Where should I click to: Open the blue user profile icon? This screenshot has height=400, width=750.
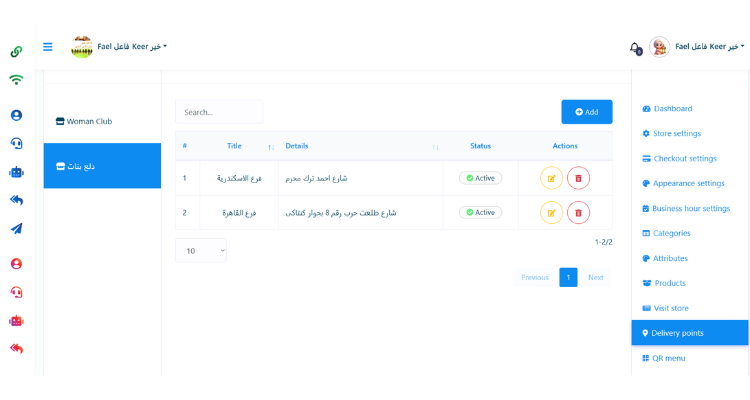16,115
